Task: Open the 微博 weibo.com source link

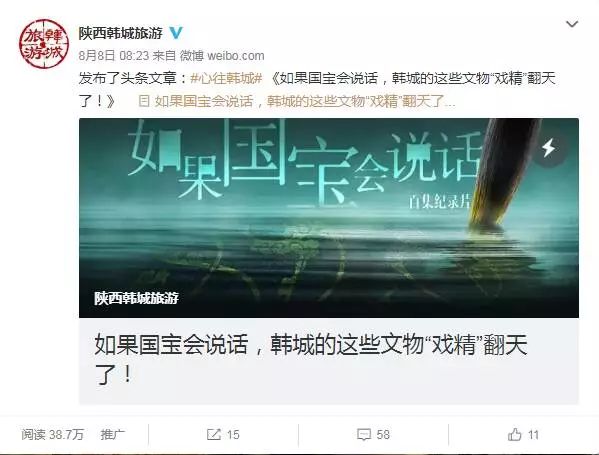Action: pyautogui.click(x=222, y=56)
